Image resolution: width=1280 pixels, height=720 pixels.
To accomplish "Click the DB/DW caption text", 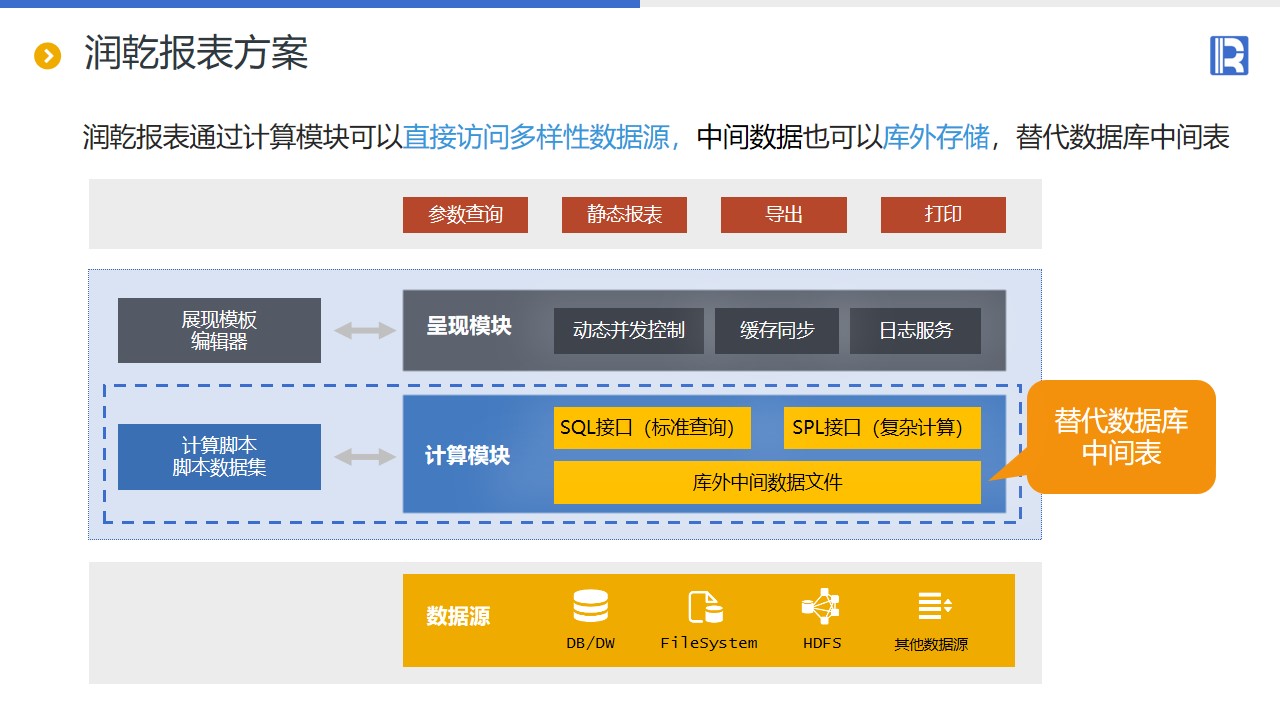I will click(591, 643).
